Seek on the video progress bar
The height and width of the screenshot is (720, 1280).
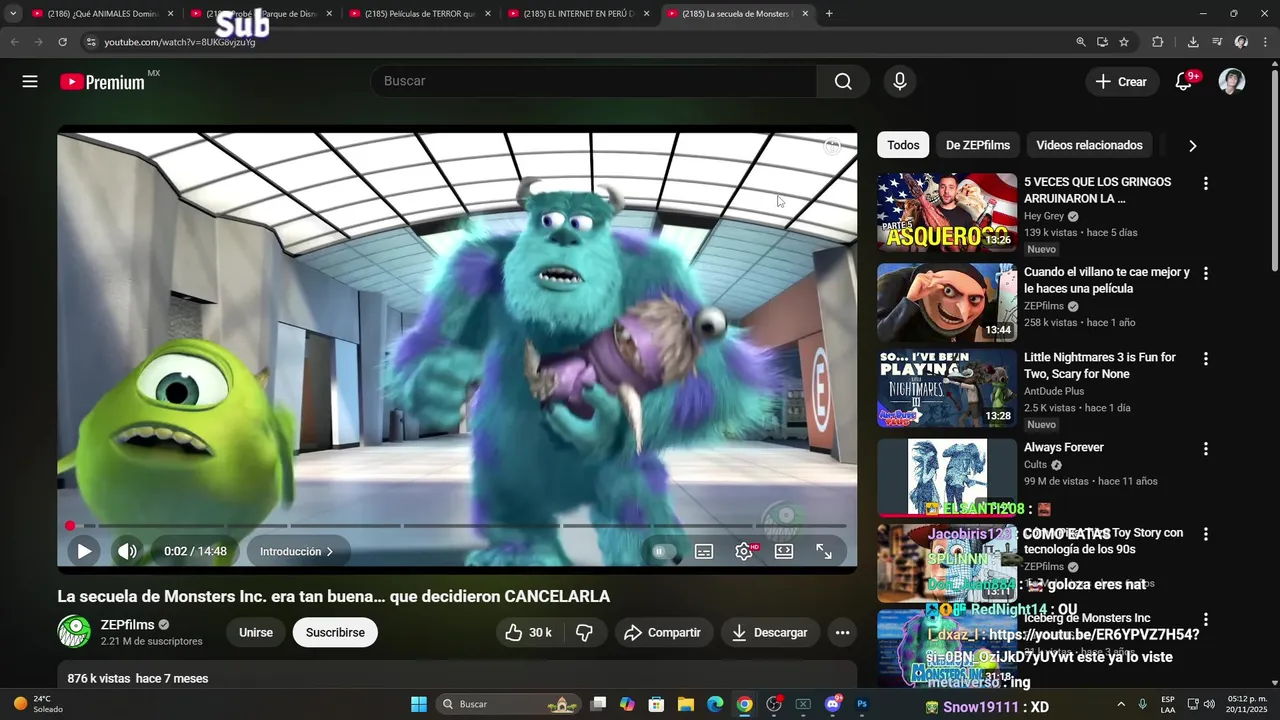(457, 525)
